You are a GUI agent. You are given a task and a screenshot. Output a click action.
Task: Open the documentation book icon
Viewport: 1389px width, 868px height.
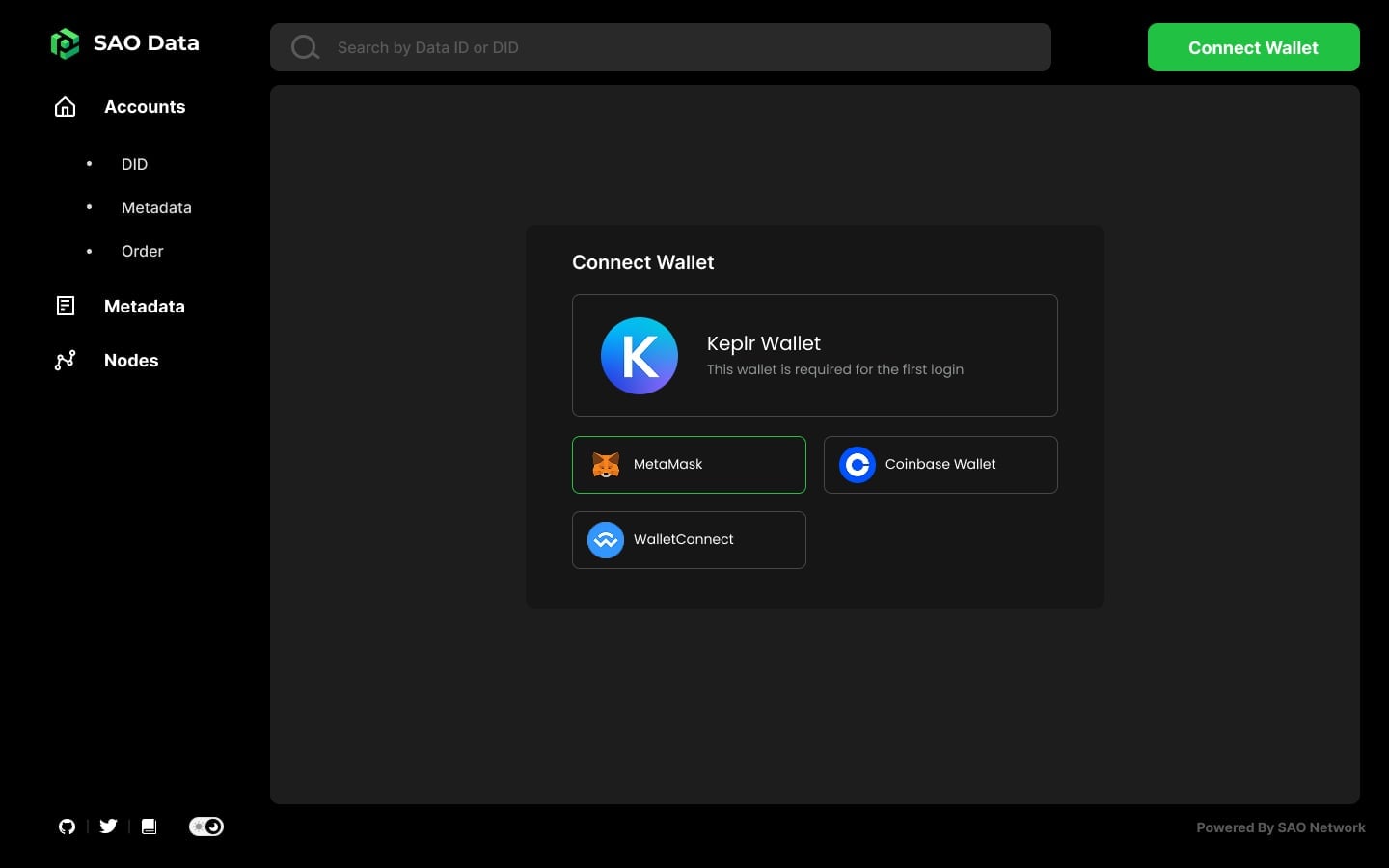(149, 827)
